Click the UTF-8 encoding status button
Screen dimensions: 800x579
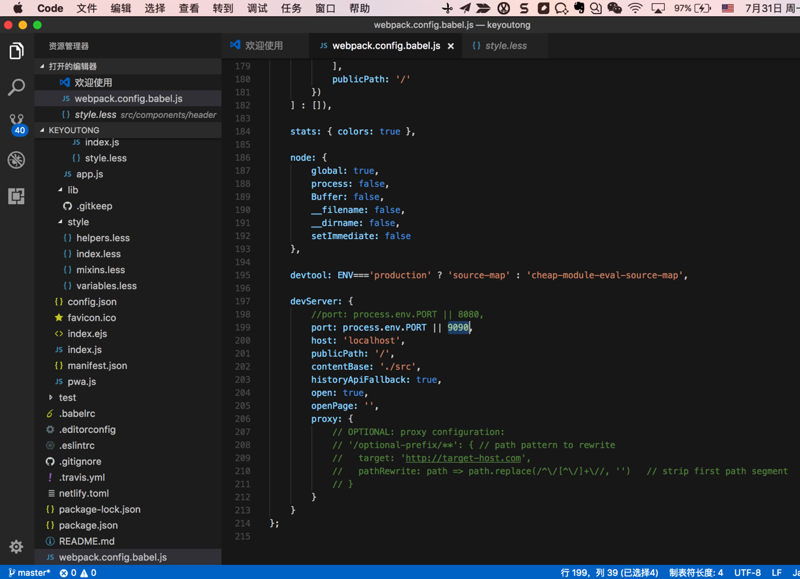click(x=747, y=573)
